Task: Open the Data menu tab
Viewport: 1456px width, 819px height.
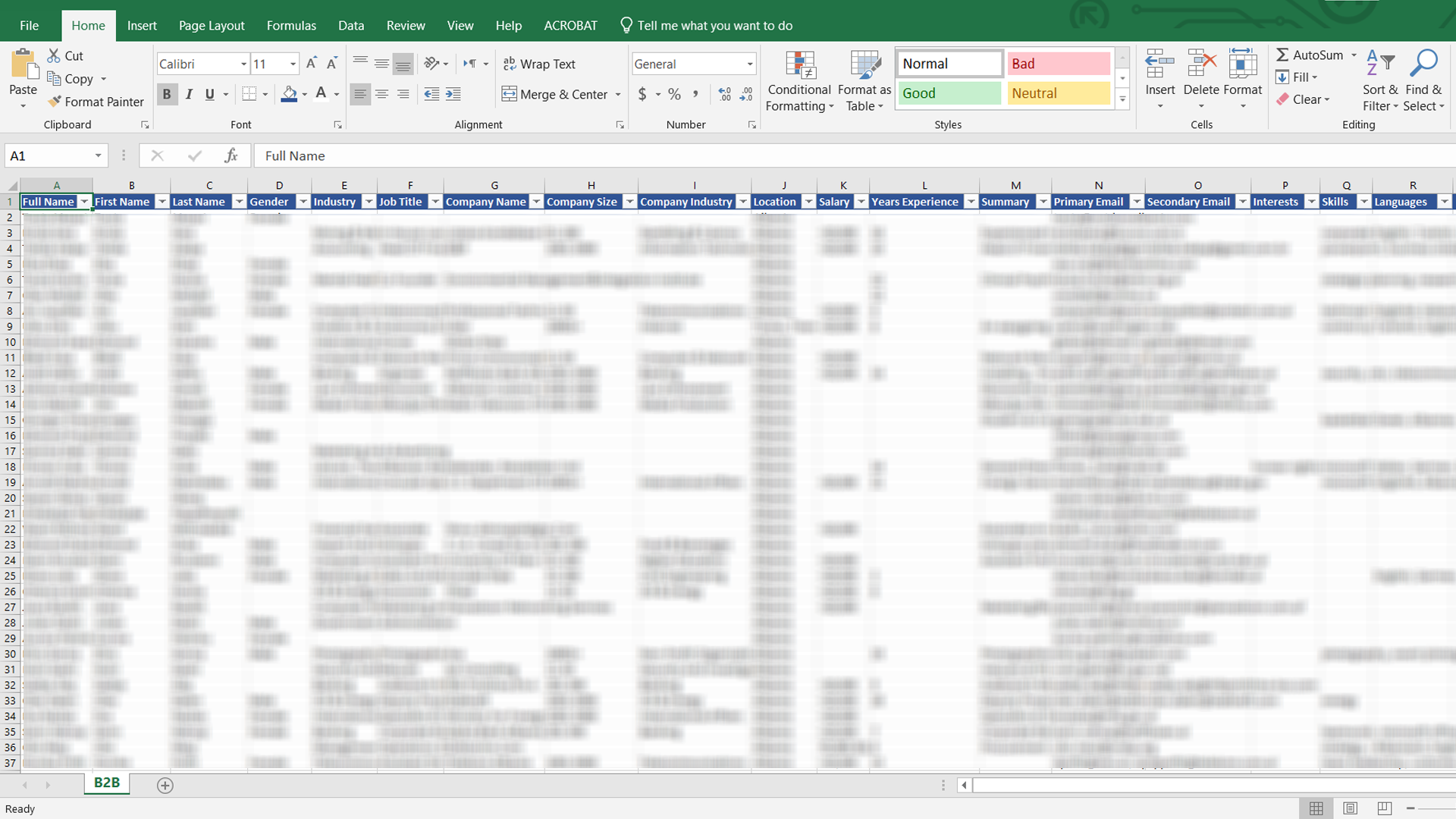Action: [351, 25]
